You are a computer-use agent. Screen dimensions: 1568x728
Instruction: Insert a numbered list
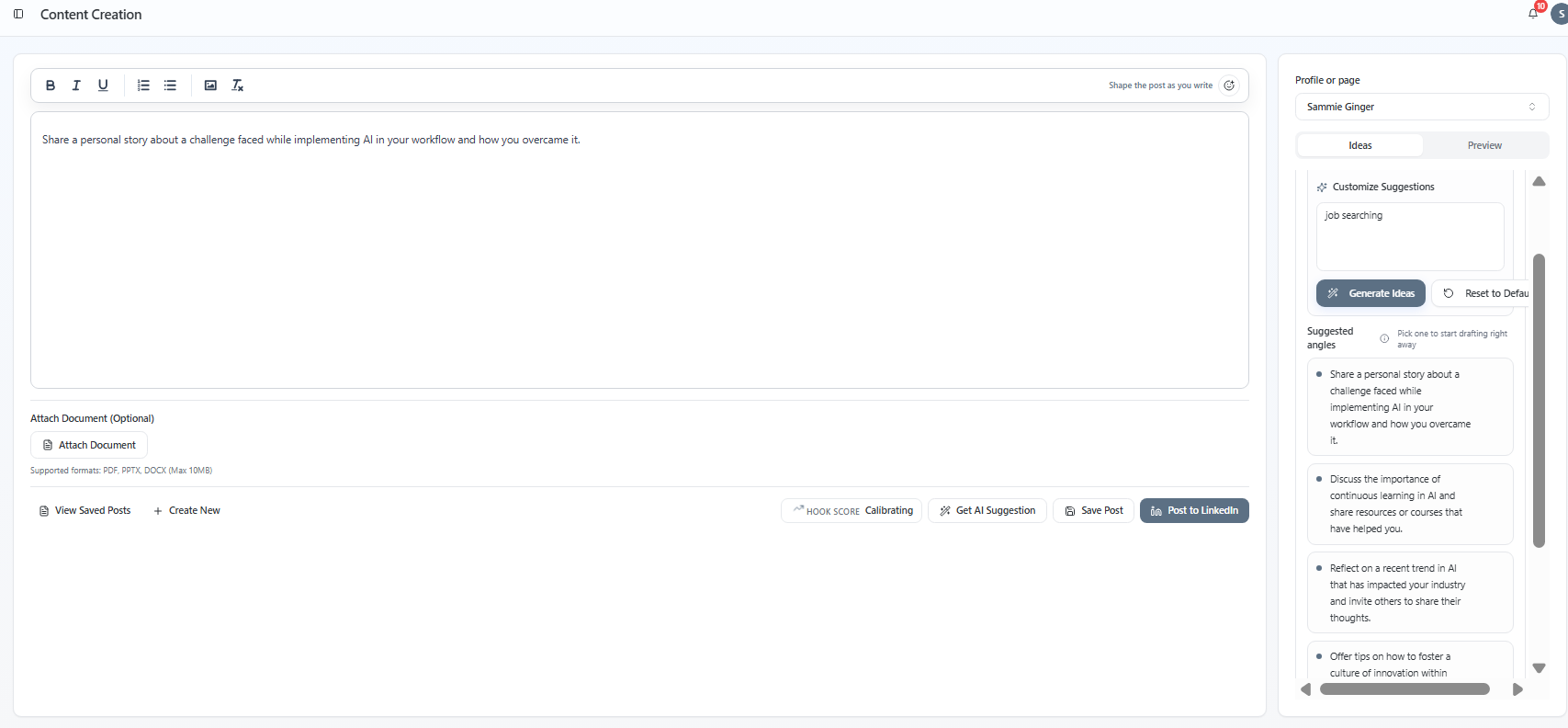[x=143, y=85]
